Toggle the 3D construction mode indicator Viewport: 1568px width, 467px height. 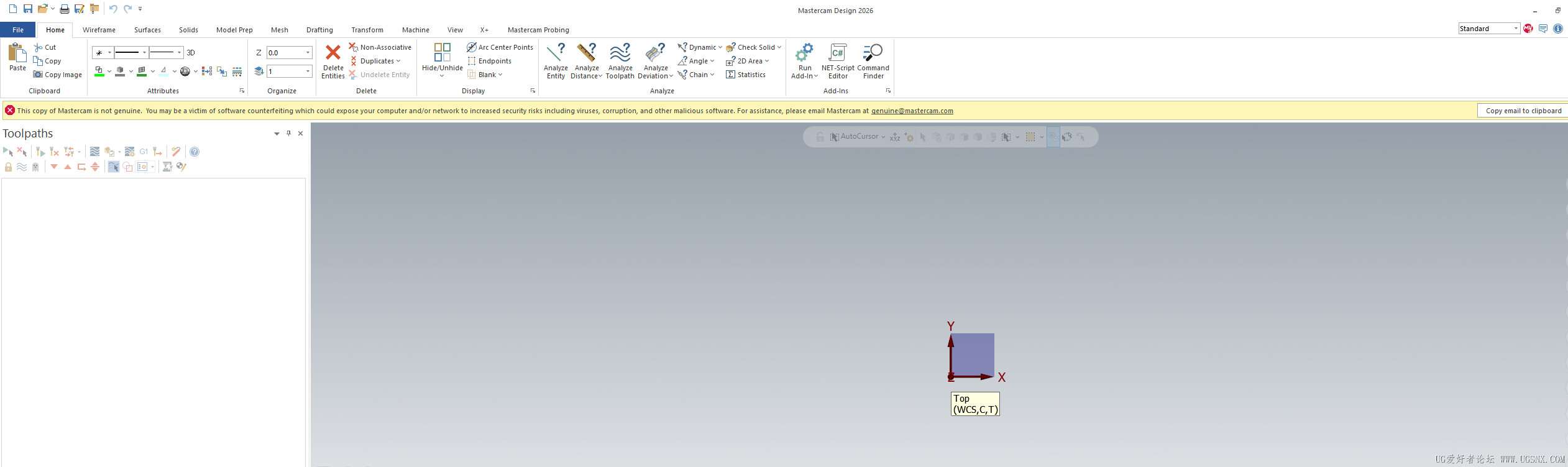191,53
